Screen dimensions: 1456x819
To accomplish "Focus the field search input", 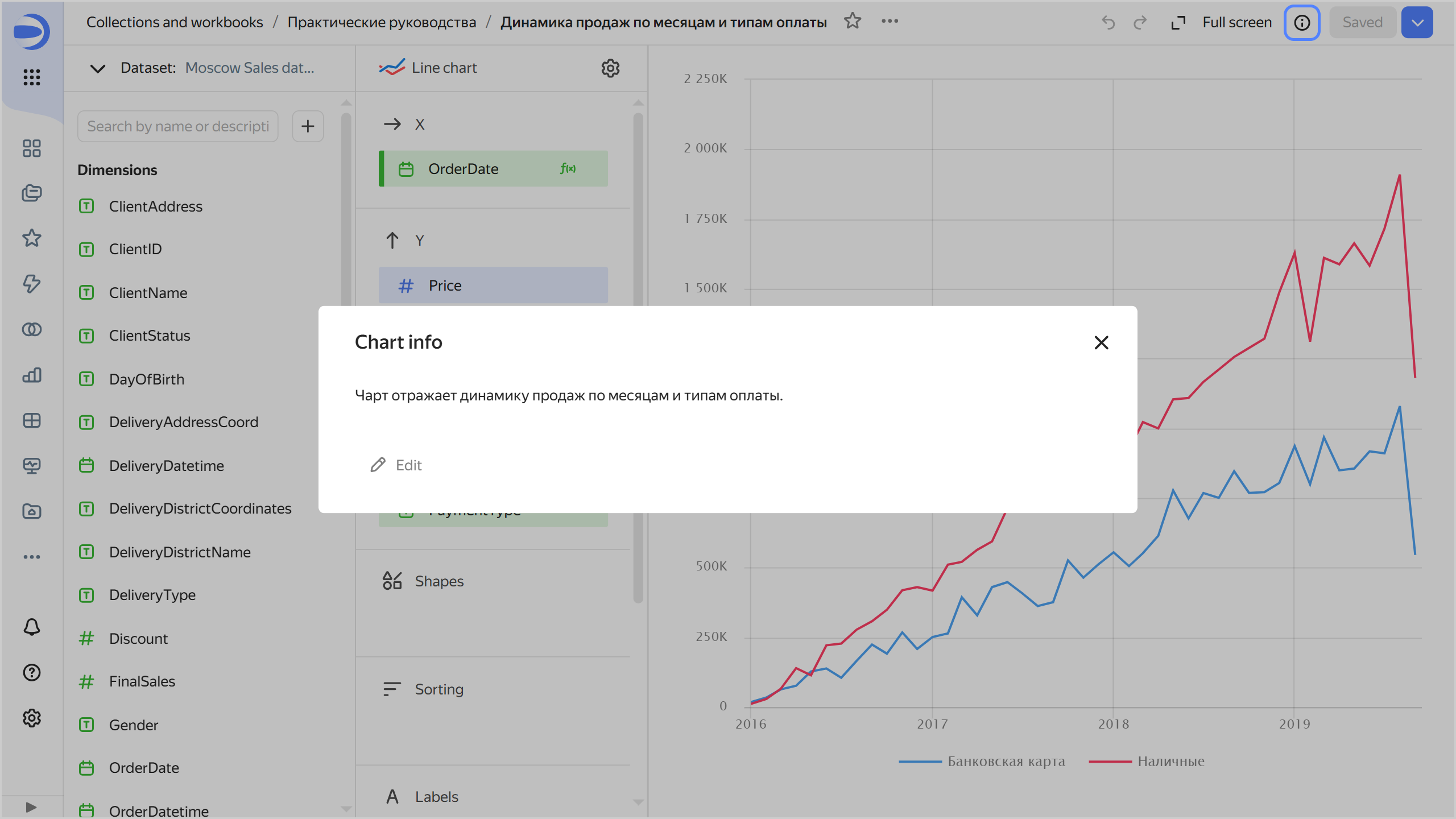I will (177, 126).
